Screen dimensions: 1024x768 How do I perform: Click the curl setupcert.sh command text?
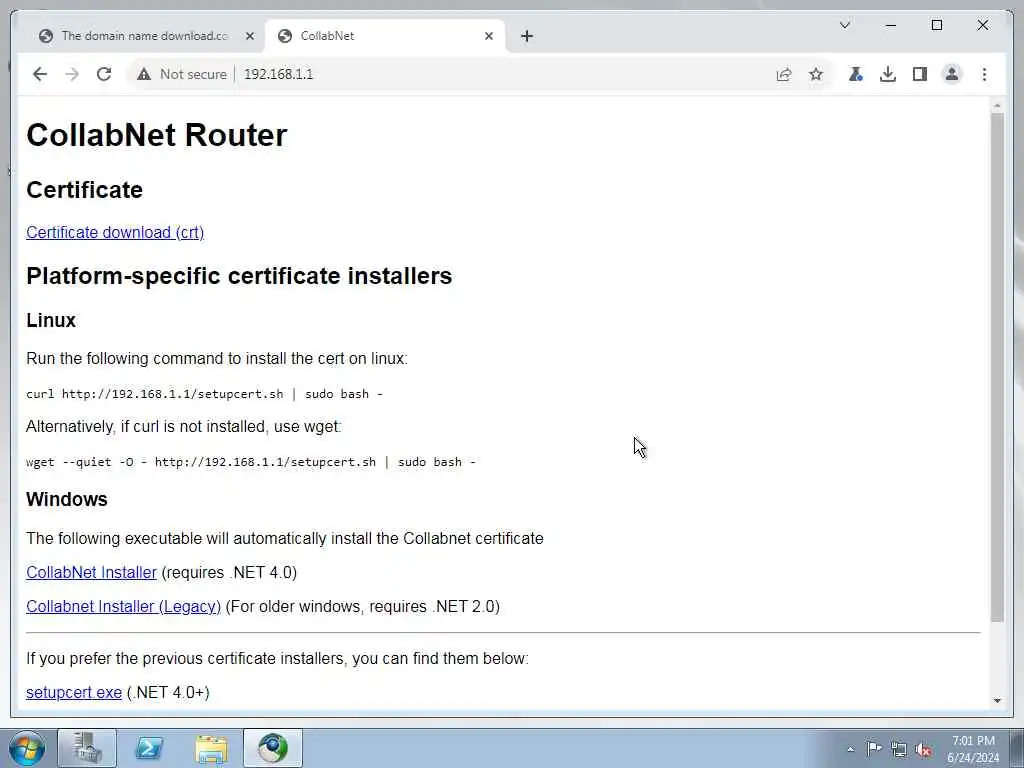tap(204, 394)
